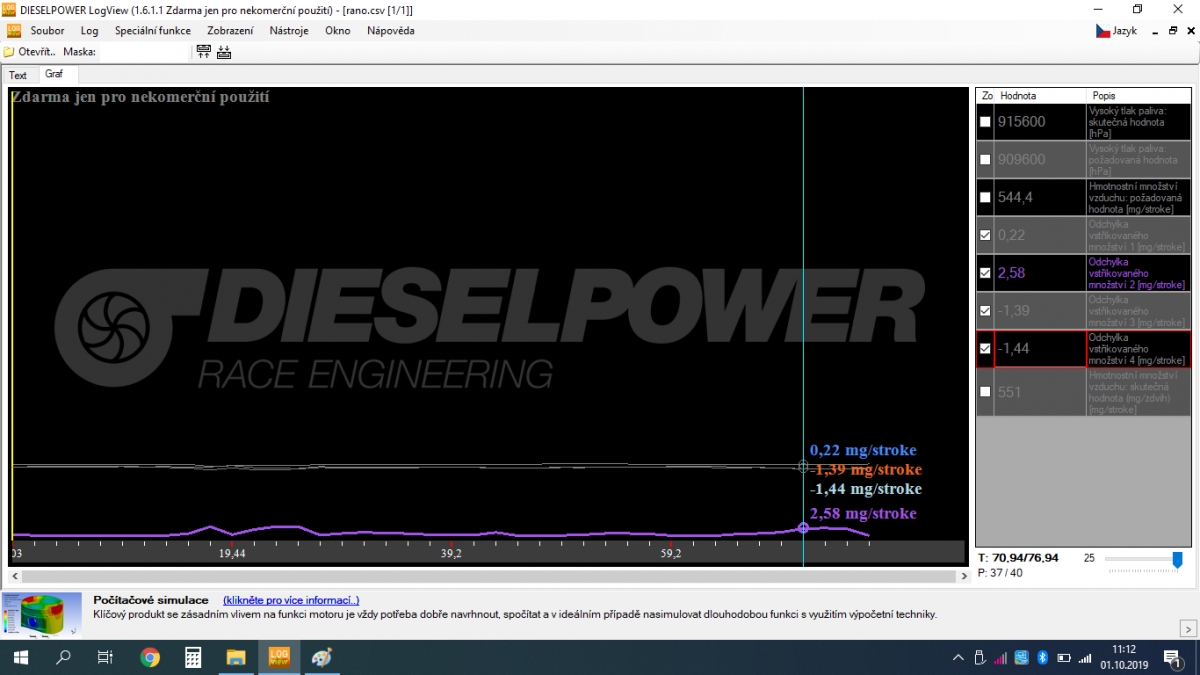Viewport: 1200px width, 675px height.
Task: Open the Paint app on the taskbar
Action: [322, 657]
